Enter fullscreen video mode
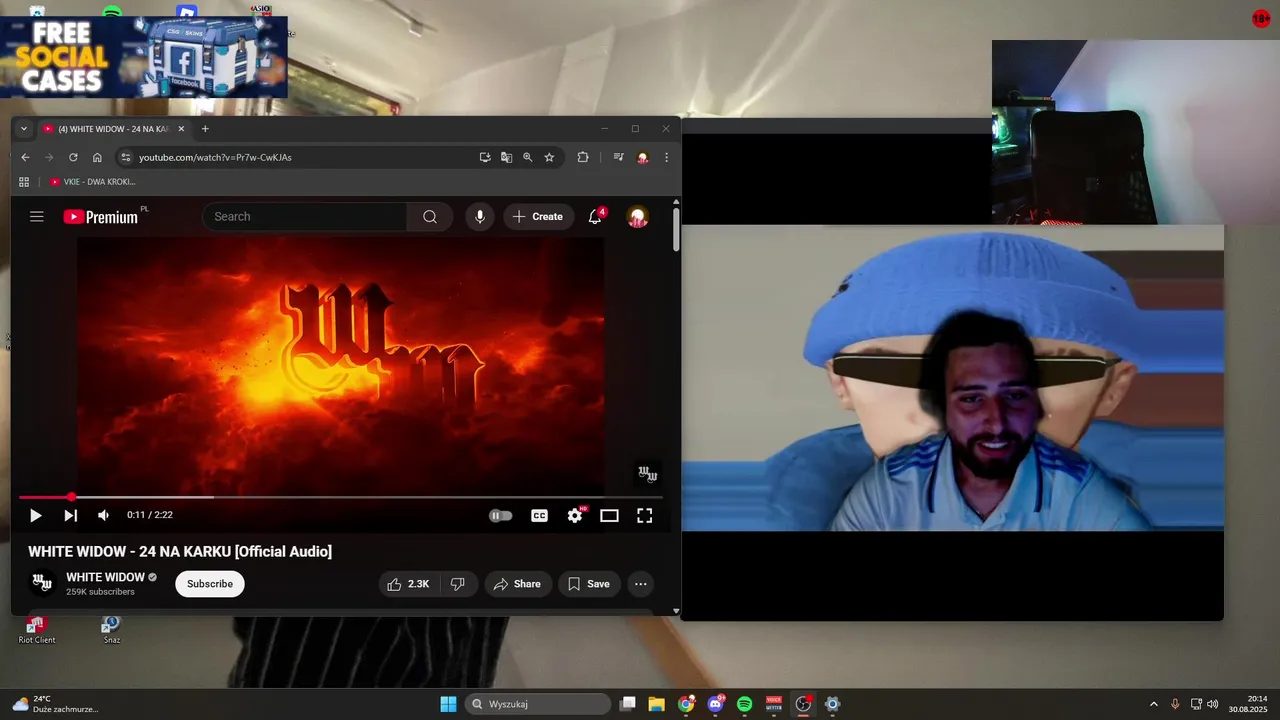Image resolution: width=1280 pixels, height=720 pixels. coord(645,515)
